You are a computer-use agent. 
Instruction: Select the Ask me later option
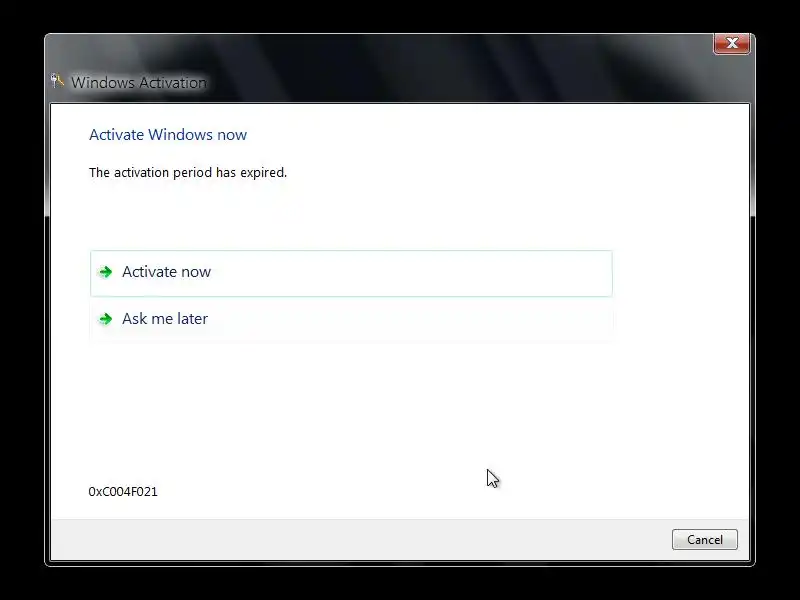(x=351, y=319)
